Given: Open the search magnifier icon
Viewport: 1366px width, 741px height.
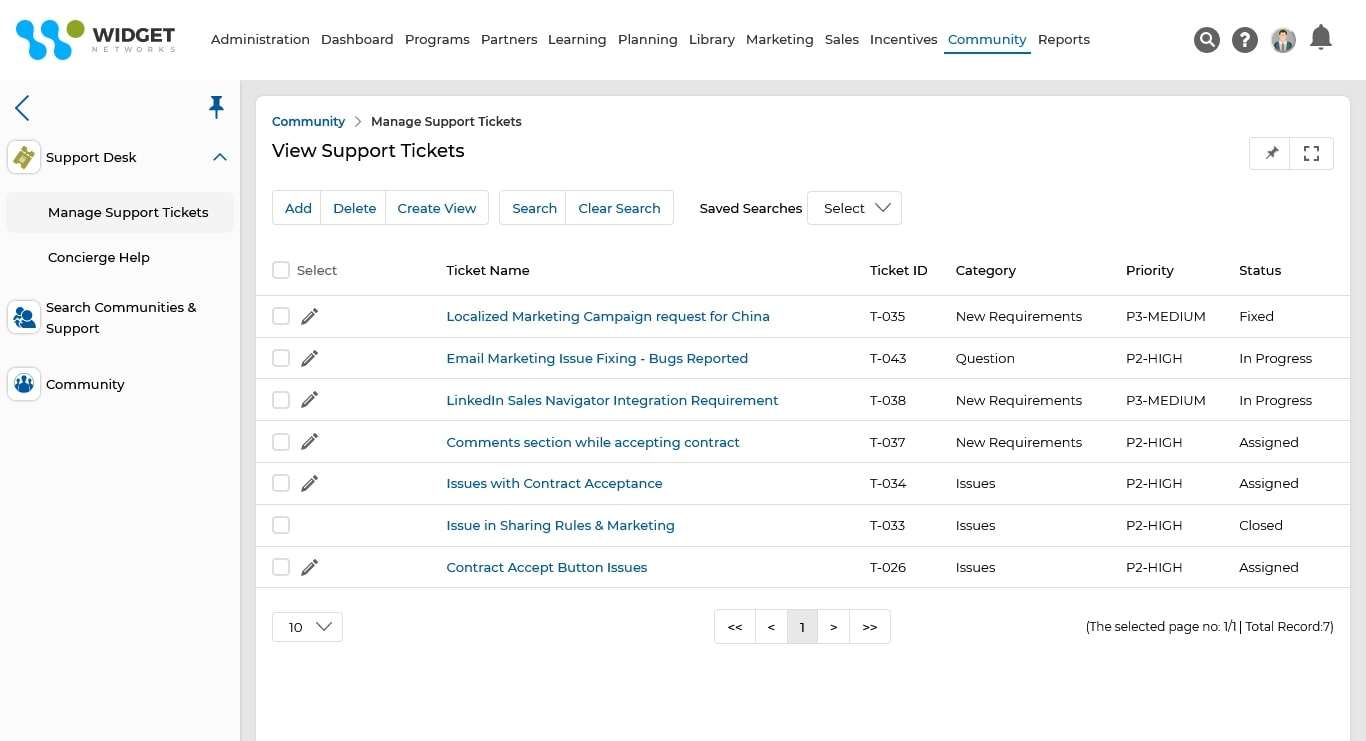Looking at the screenshot, I should [1207, 40].
